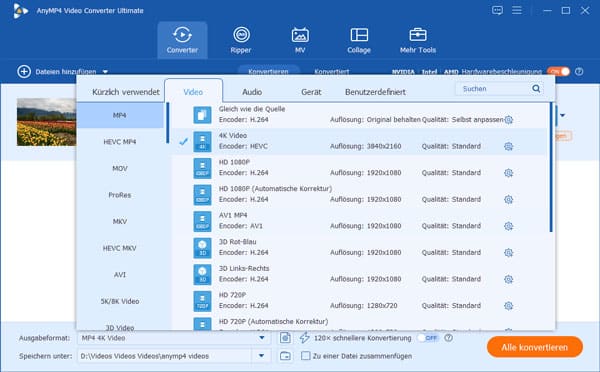Open settings gear for HD 1080P Automatische Korrektur
The width and height of the screenshot is (600, 372).
coord(508,199)
